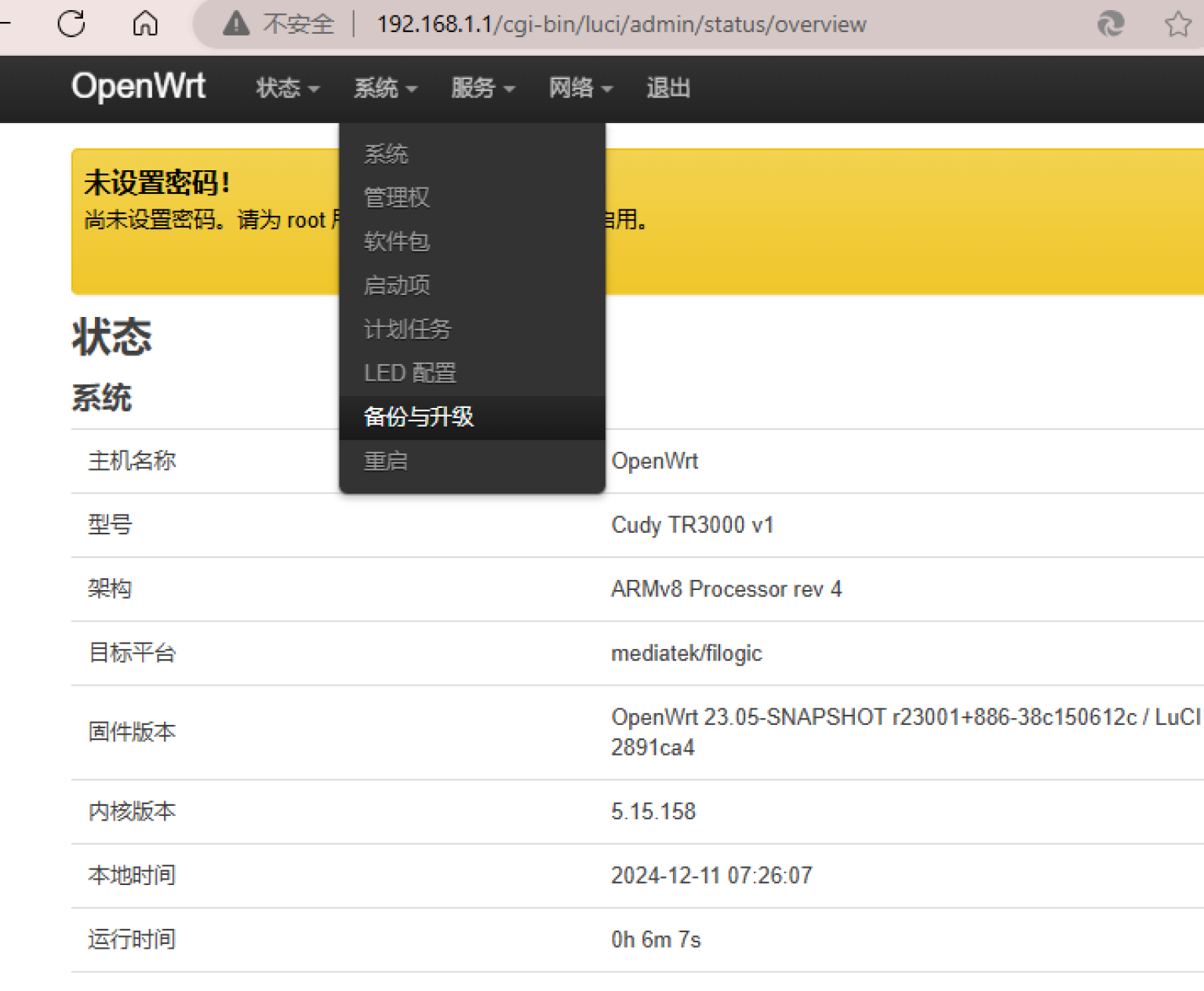The width and height of the screenshot is (1204, 991).
Task: Click hostname value OpenWrt in table
Action: (x=655, y=461)
